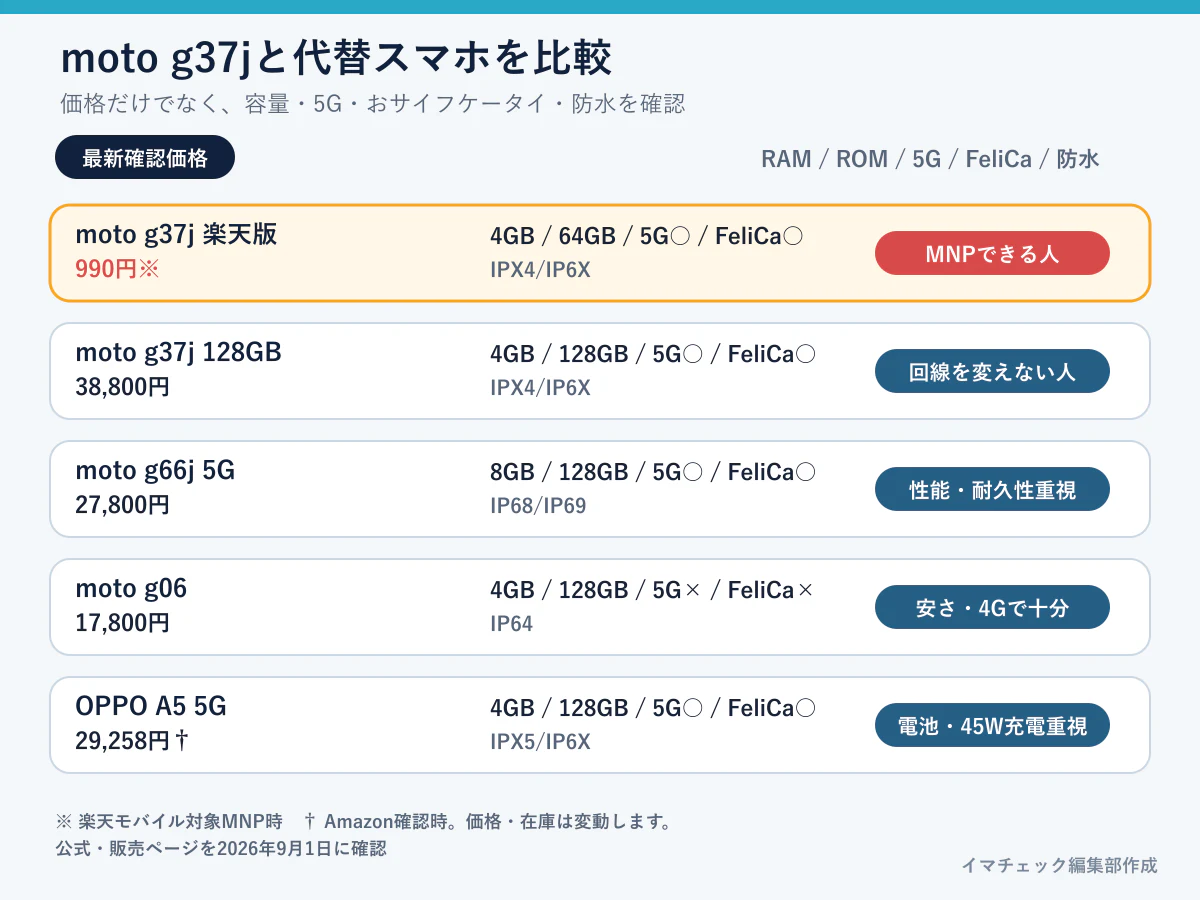Image resolution: width=1200 pixels, height=900 pixels.
Task: Click the RAM / ROM / 5G / FeliCa / 防水 header
Action: pyautogui.click(x=930, y=159)
